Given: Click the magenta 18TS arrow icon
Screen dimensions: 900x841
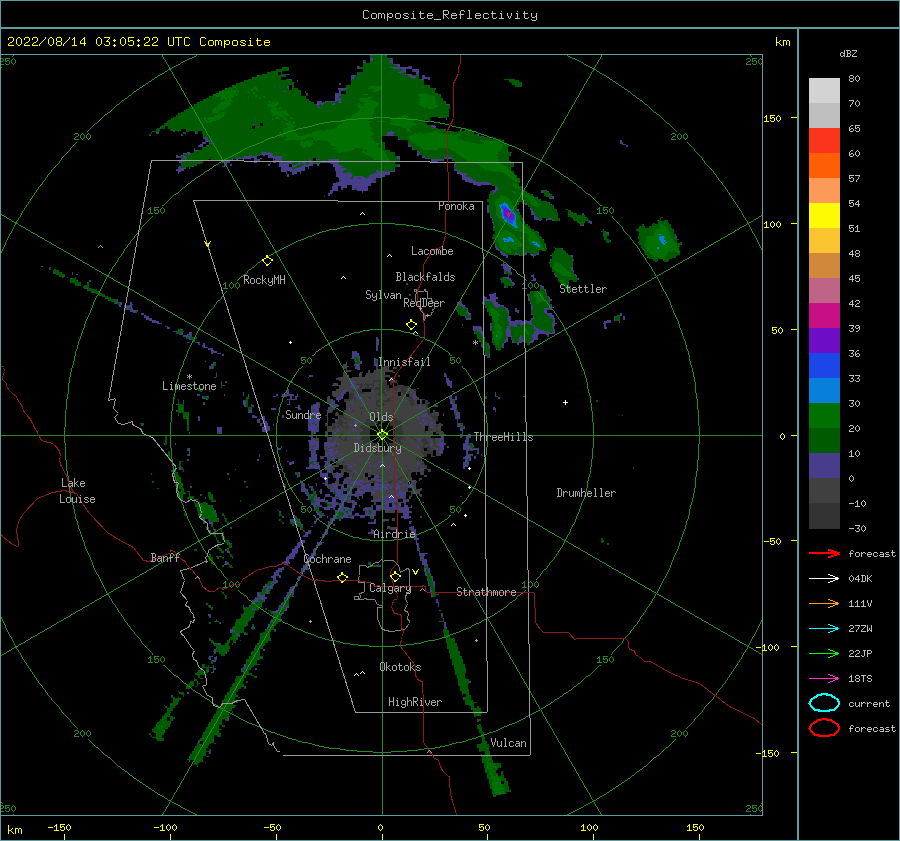Looking at the screenshot, I should coord(824,679).
